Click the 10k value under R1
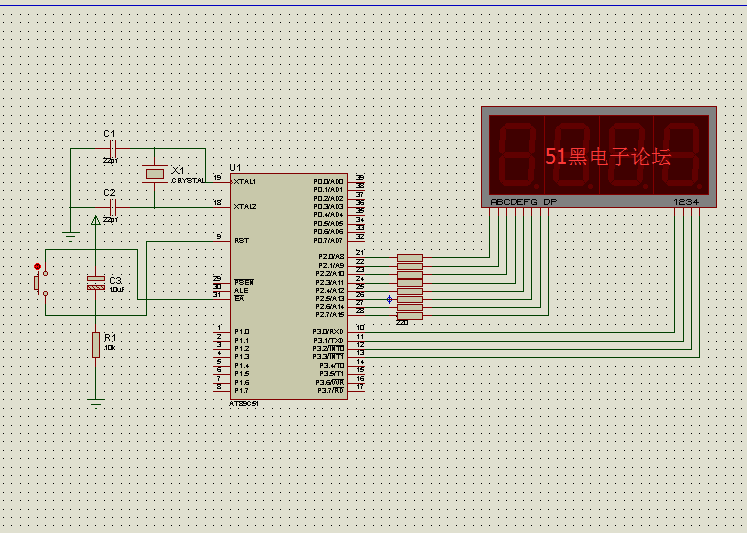The width and height of the screenshot is (747, 533). [109, 348]
